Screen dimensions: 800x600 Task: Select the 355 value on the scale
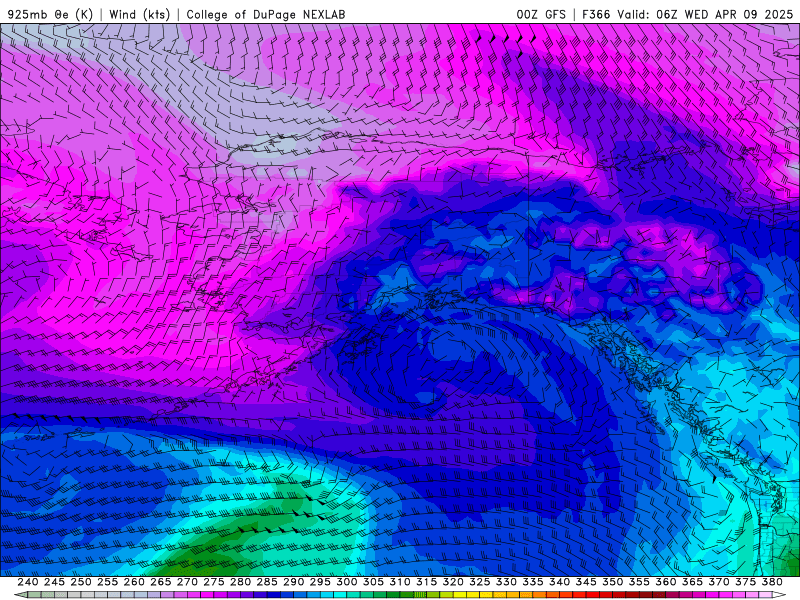click(x=639, y=582)
